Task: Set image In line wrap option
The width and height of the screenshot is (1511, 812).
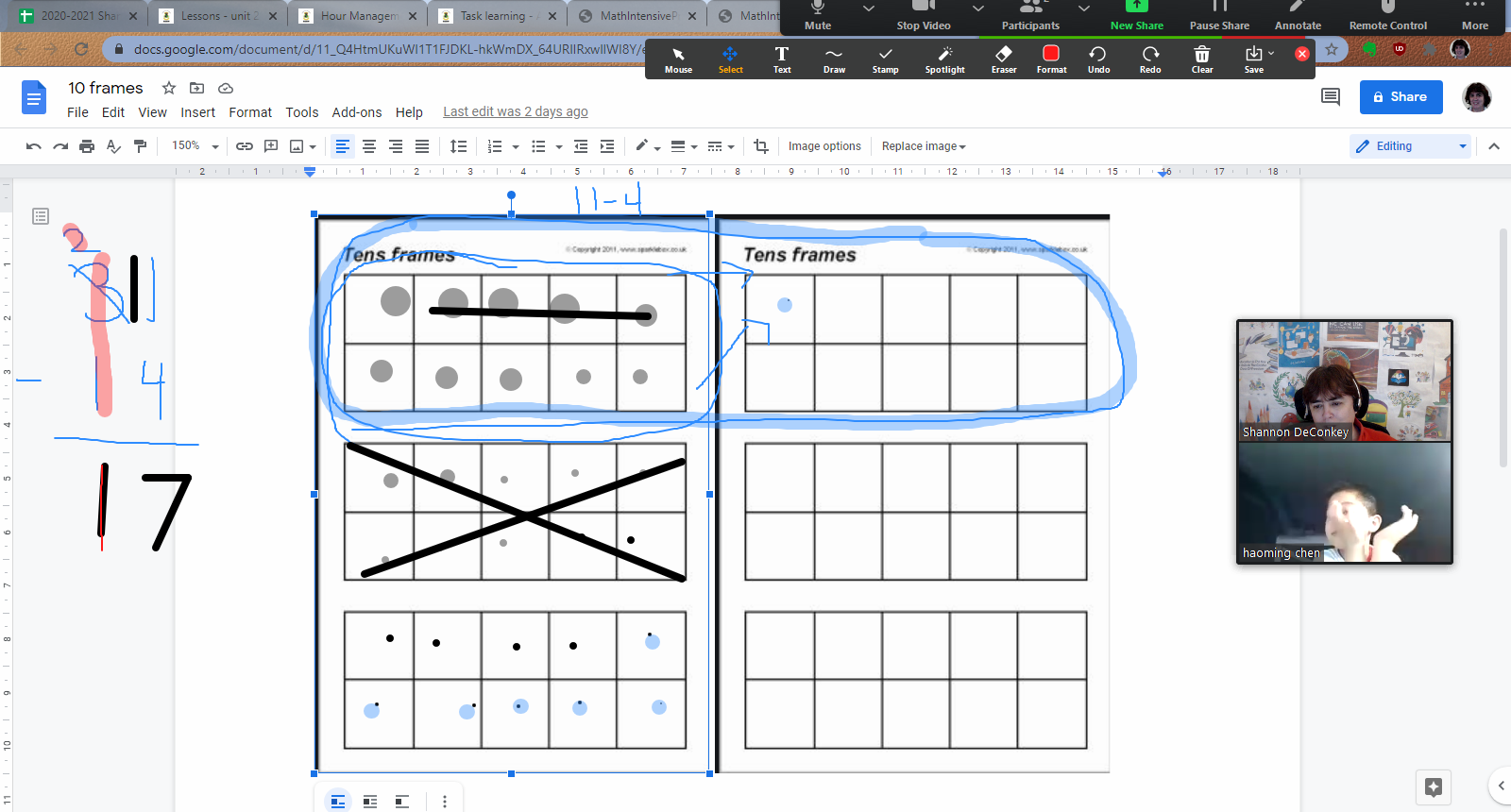Action: click(x=338, y=802)
